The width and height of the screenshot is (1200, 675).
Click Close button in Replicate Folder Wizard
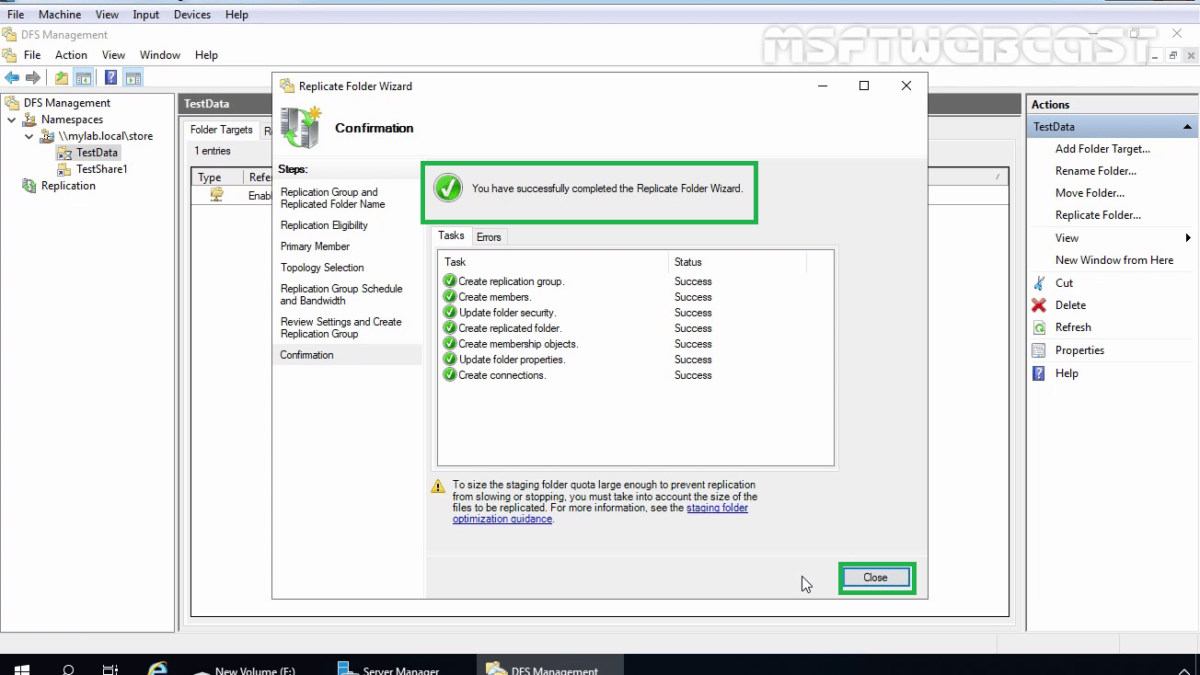coord(875,577)
